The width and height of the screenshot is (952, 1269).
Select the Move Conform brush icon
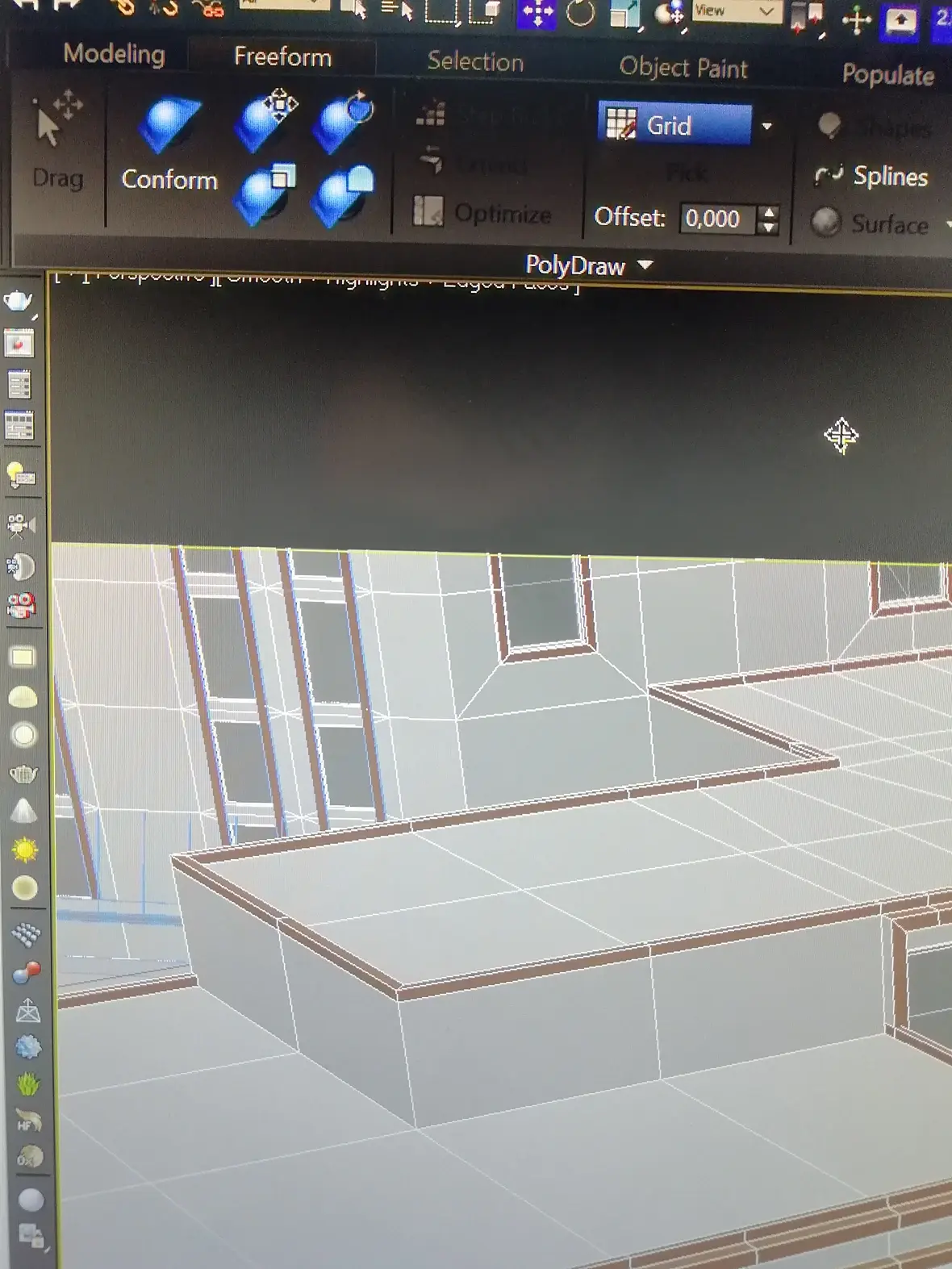pyautogui.click(x=266, y=123)
